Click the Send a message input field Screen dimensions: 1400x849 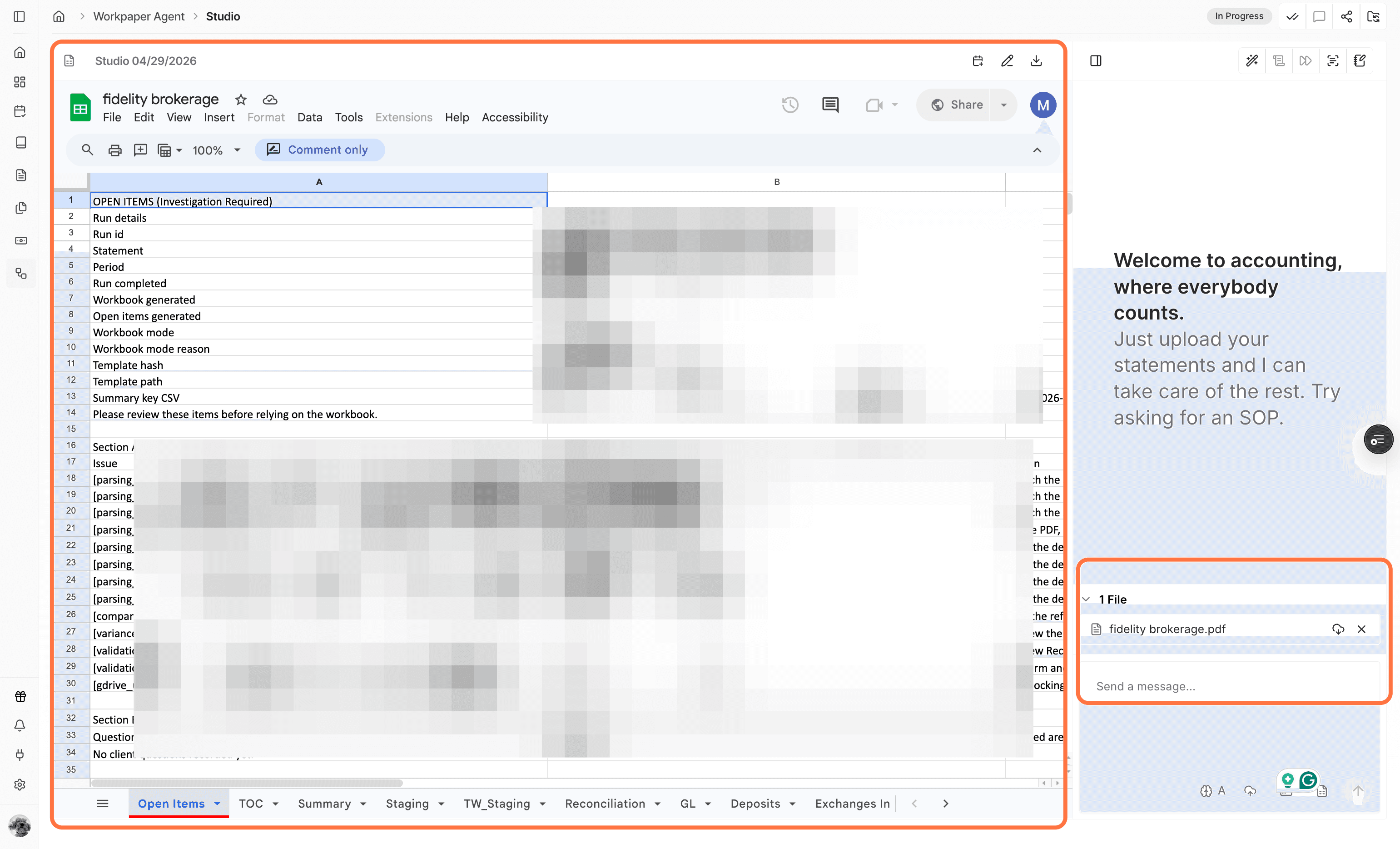pos(1229,686)
